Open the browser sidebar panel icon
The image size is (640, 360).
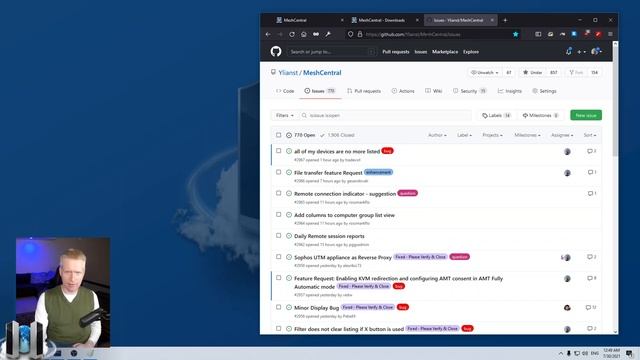click(538, 34)
